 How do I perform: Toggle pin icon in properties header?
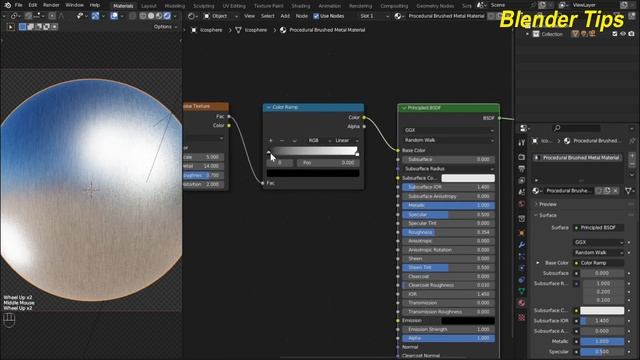click(632, 140)
